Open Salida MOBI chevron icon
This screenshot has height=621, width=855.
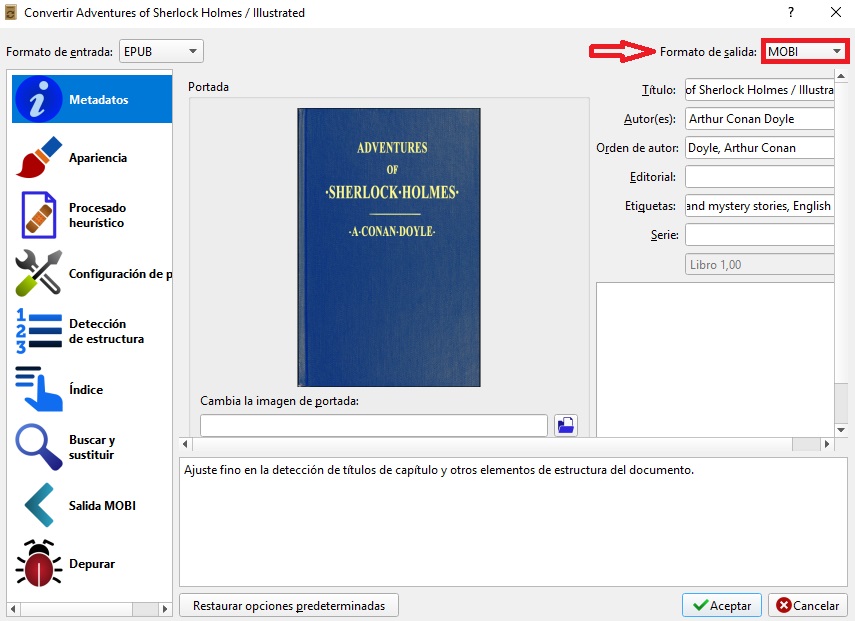pos(39,505)
